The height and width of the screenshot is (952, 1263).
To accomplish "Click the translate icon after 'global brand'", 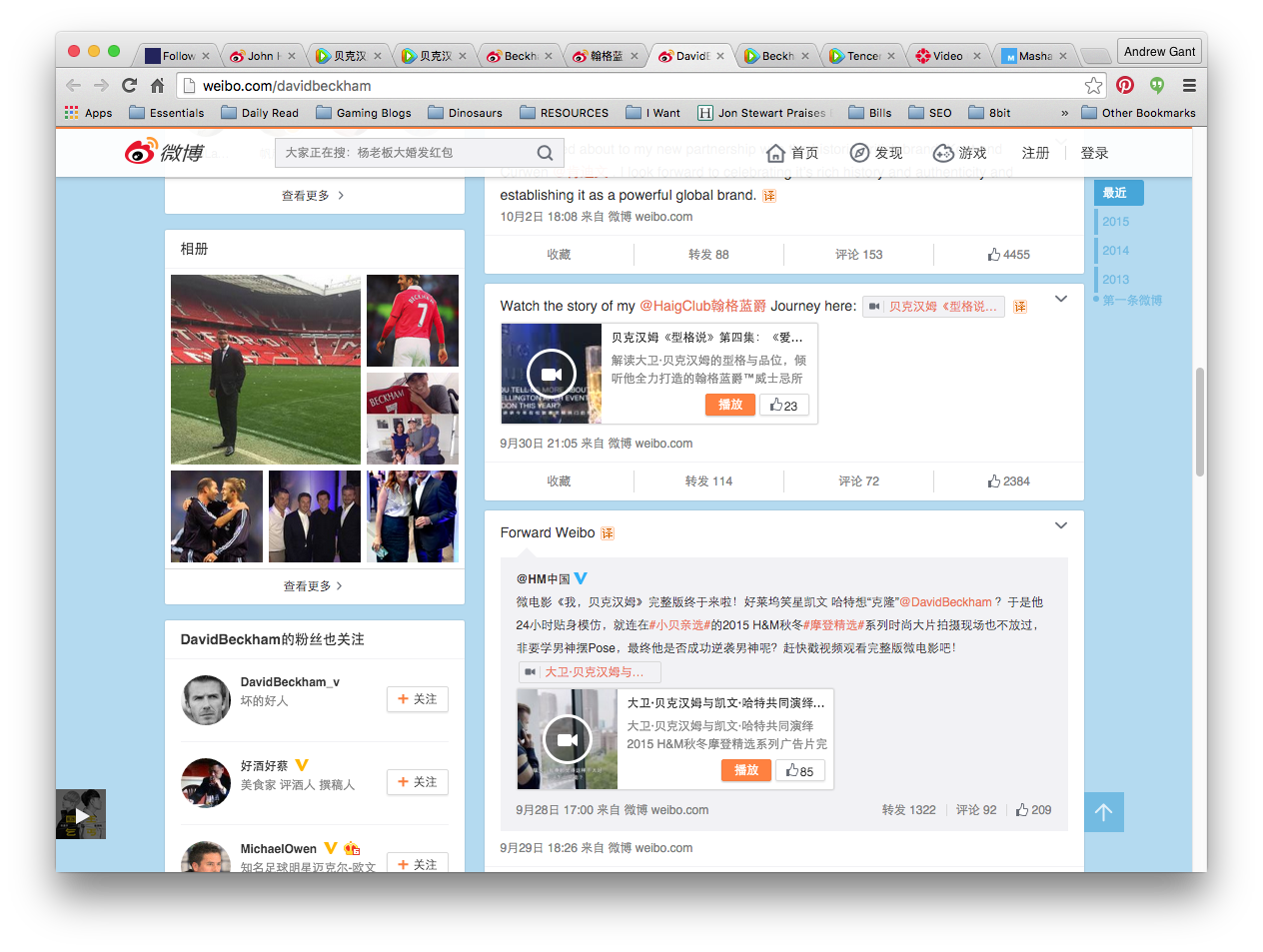I will (769, 196).
